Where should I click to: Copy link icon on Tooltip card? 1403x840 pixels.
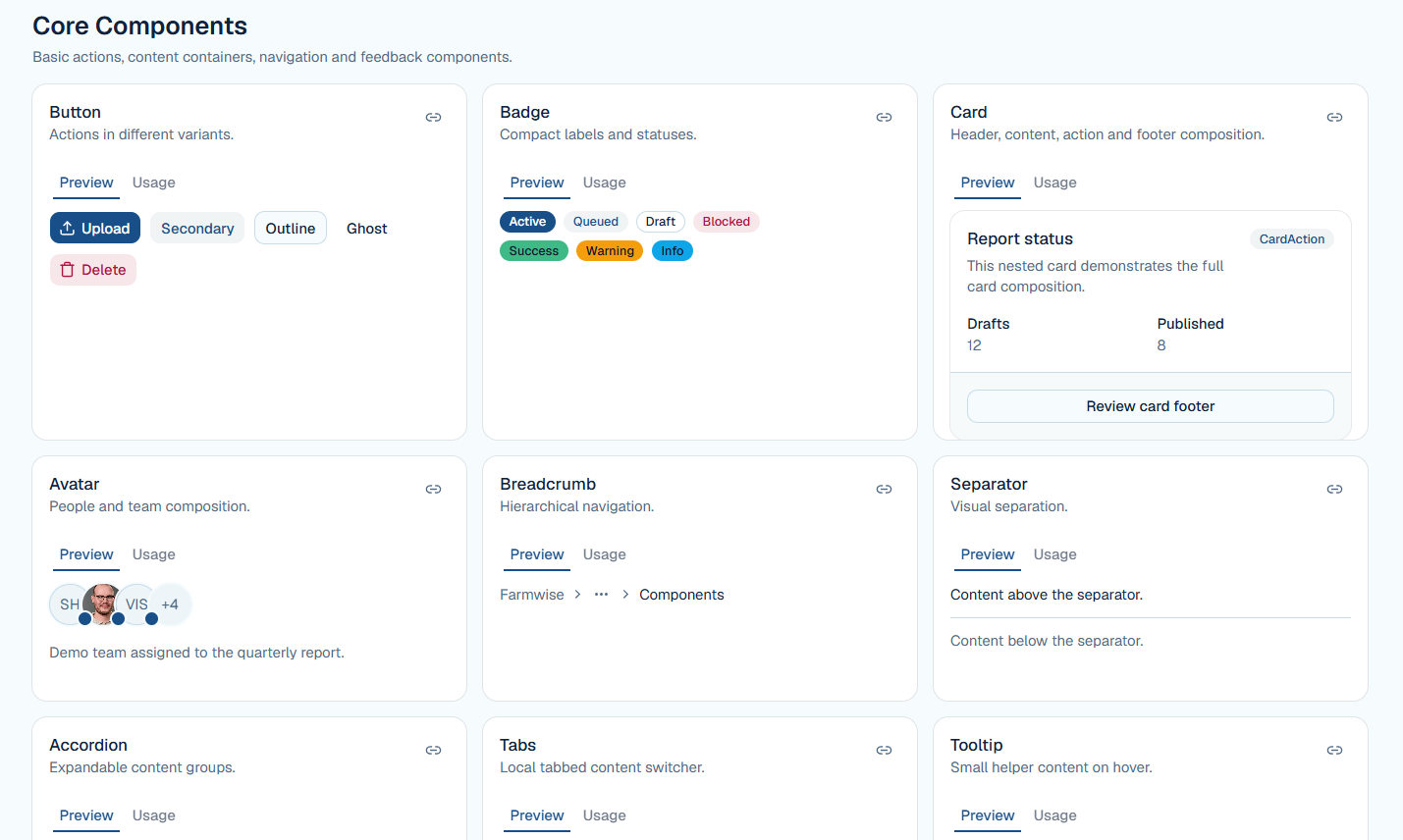1334,750
